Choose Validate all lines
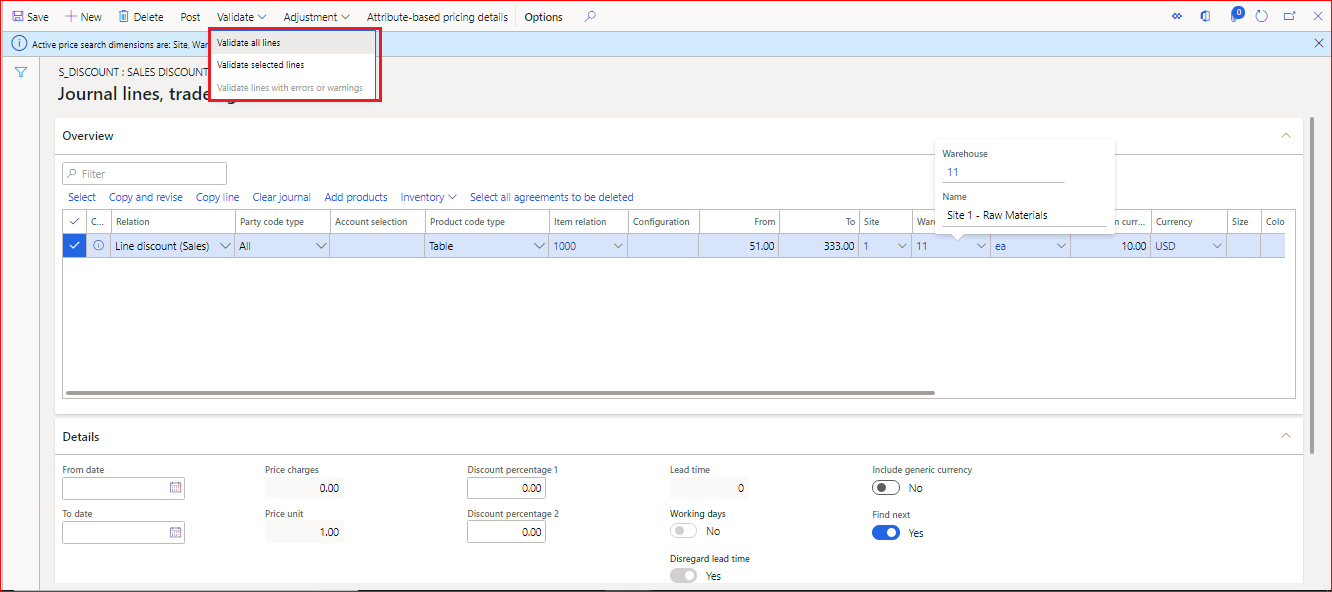 tap(293, 43)
